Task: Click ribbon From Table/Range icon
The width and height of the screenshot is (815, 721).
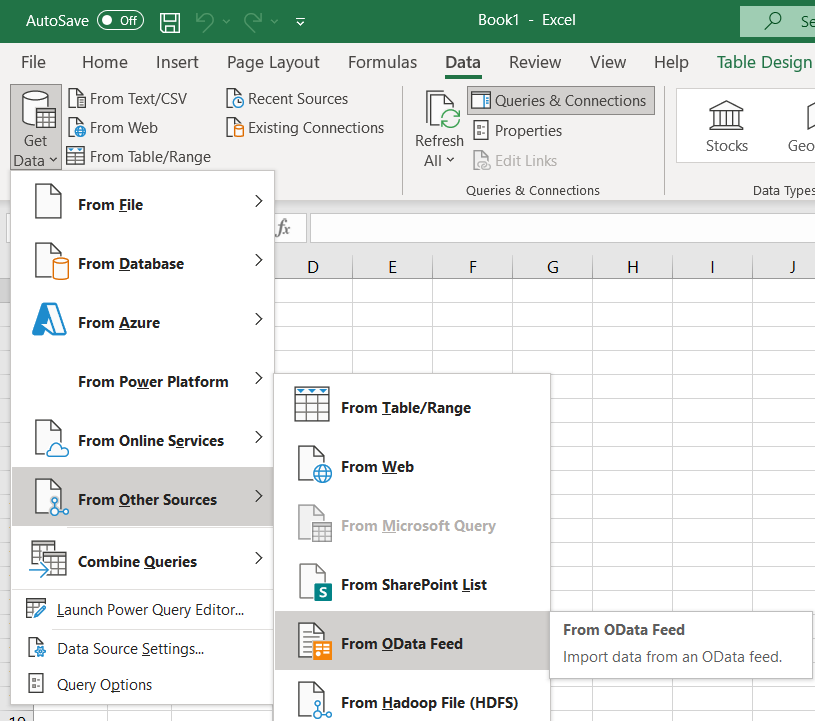Action: coord(75,156)
